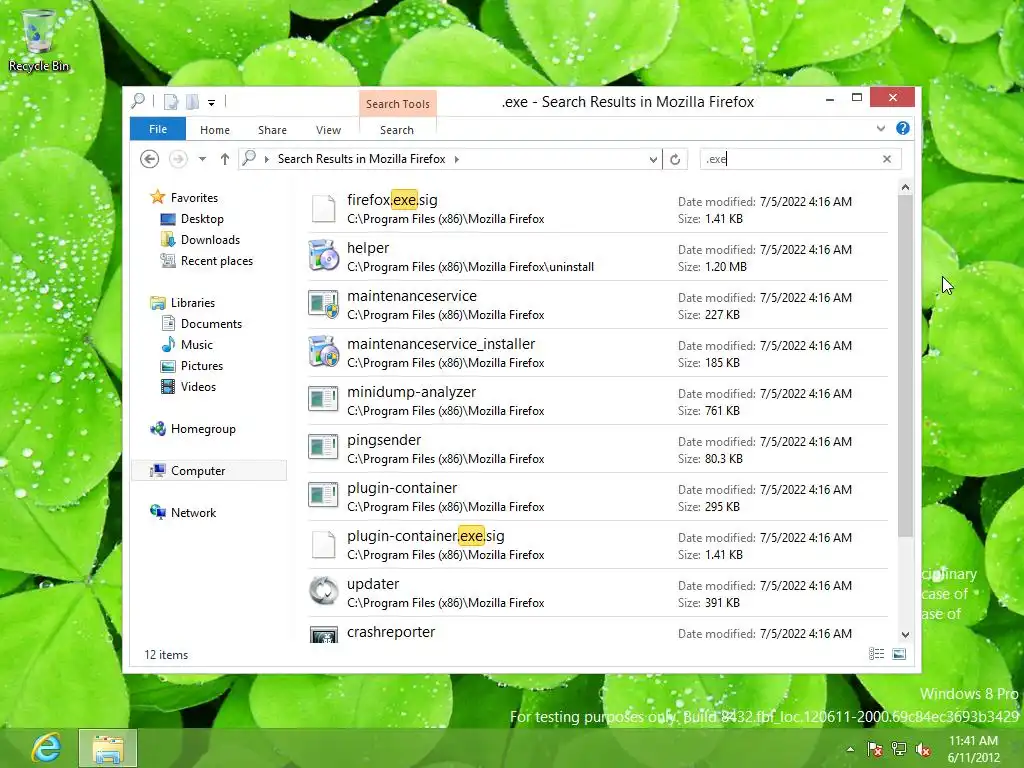Image resolution: width=1024 pixels, height=768 pixels.
Task: Select the minidump-analyzer application icon
Action: [x=323, y=400]
